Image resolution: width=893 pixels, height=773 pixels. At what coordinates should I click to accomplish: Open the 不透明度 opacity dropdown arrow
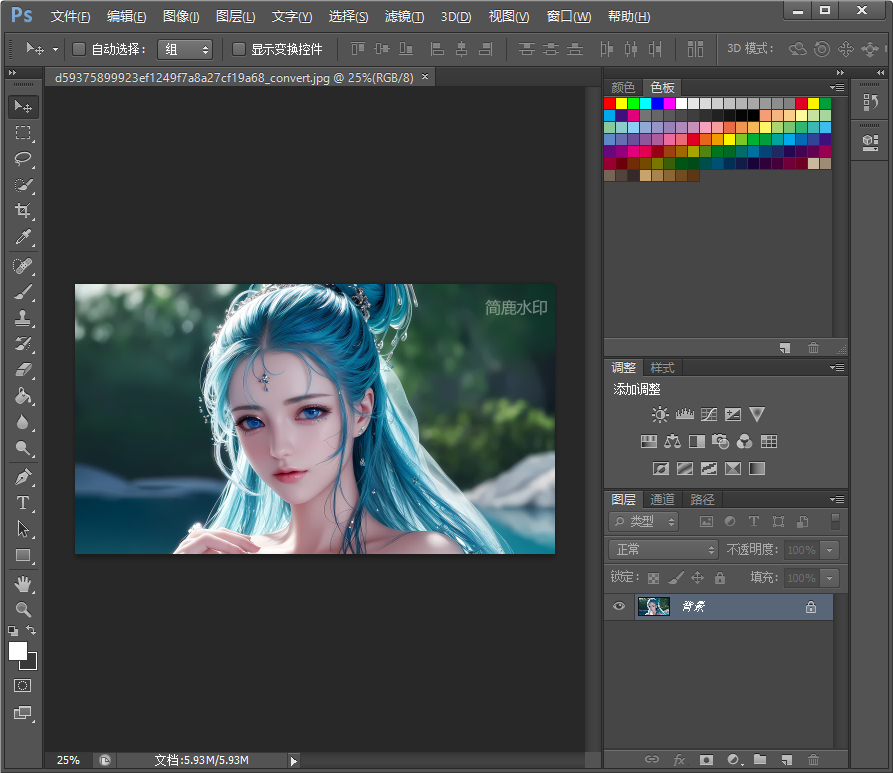(828, 549)
